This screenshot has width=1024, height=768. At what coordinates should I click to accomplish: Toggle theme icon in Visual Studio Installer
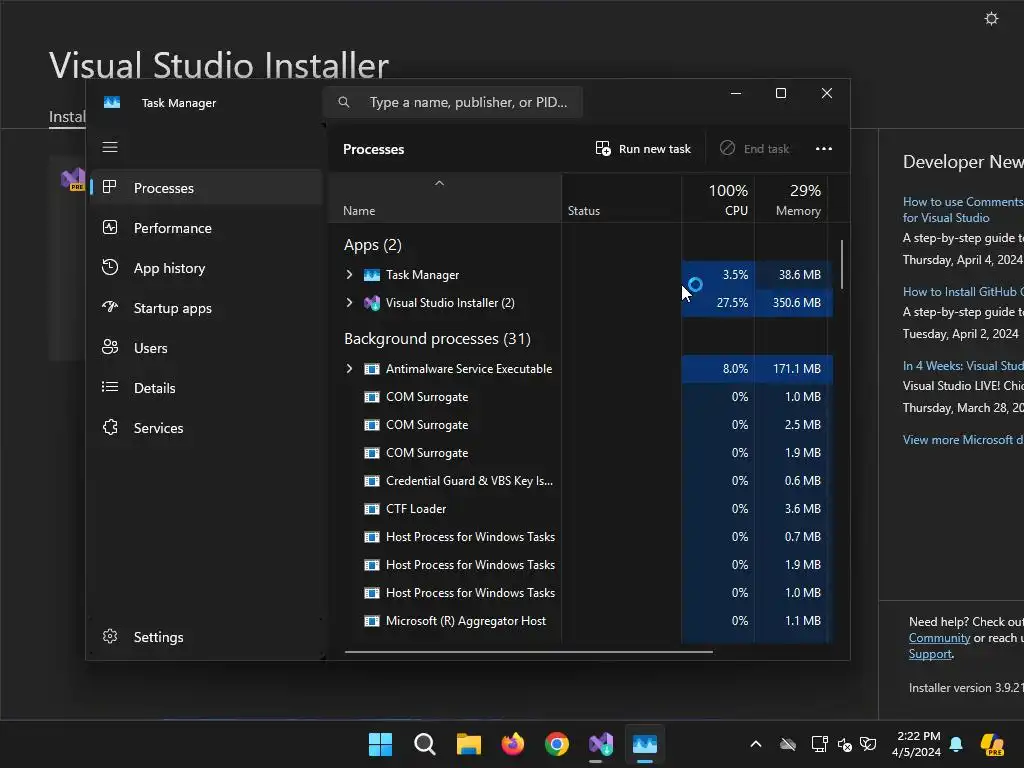(x=991, y=18)
